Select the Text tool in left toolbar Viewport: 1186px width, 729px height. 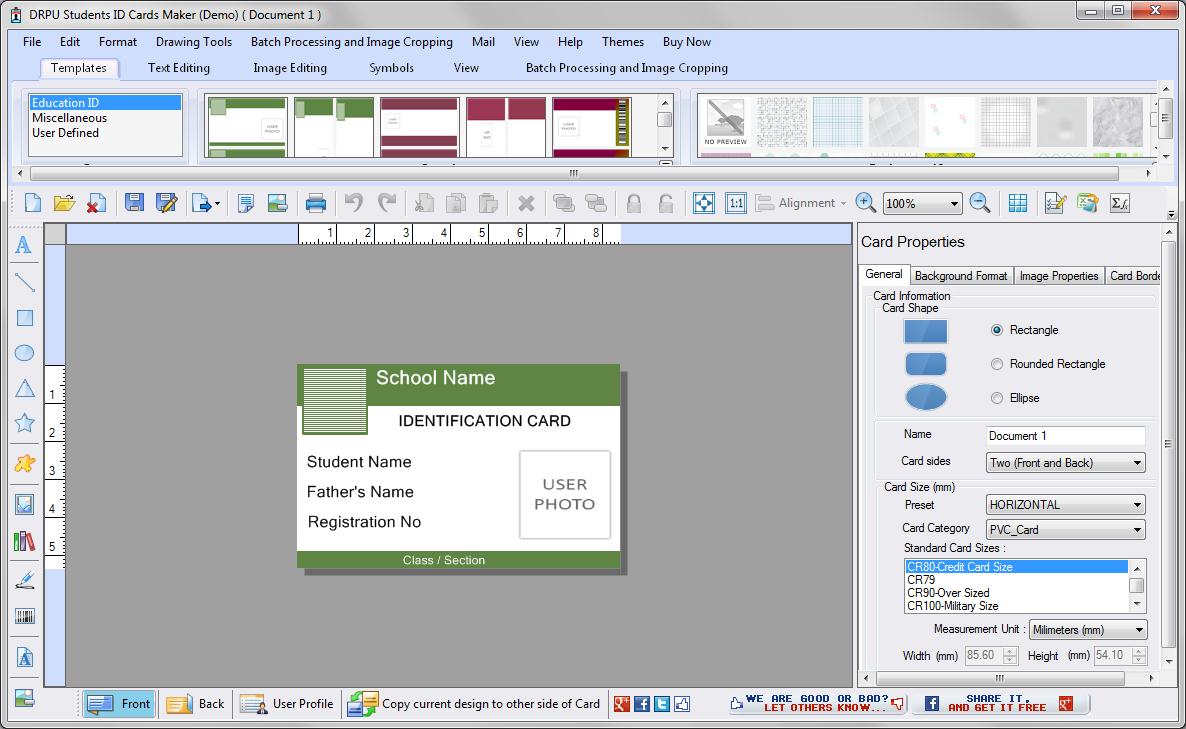24,245
